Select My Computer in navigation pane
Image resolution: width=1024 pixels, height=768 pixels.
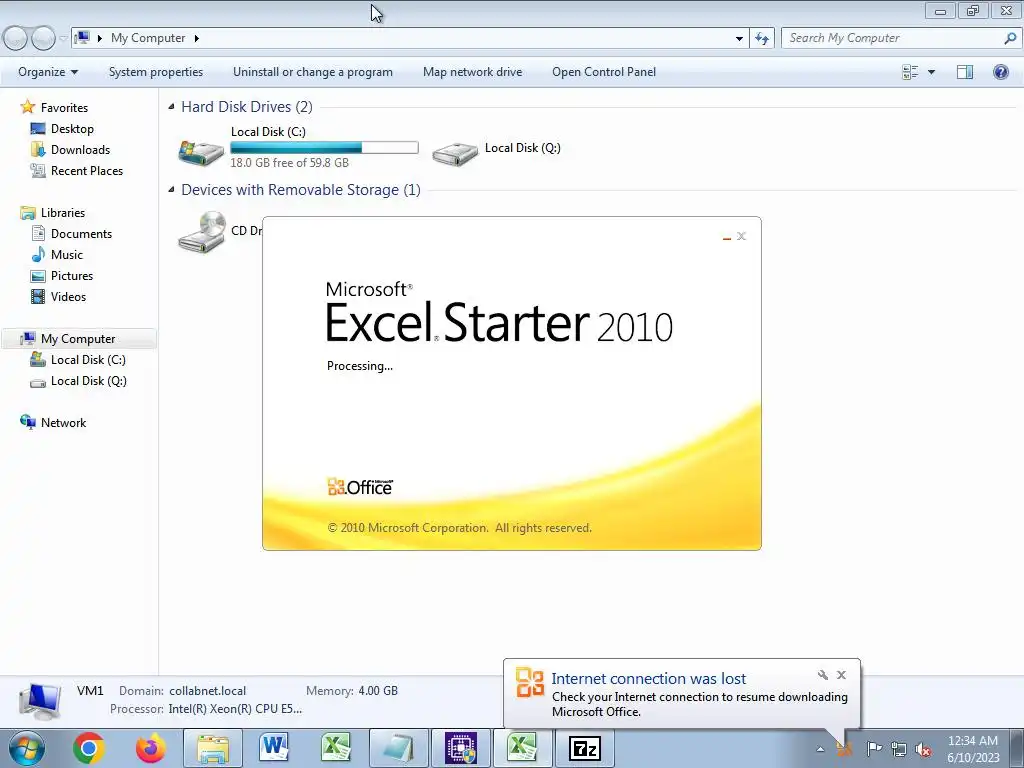coord(78,338)
